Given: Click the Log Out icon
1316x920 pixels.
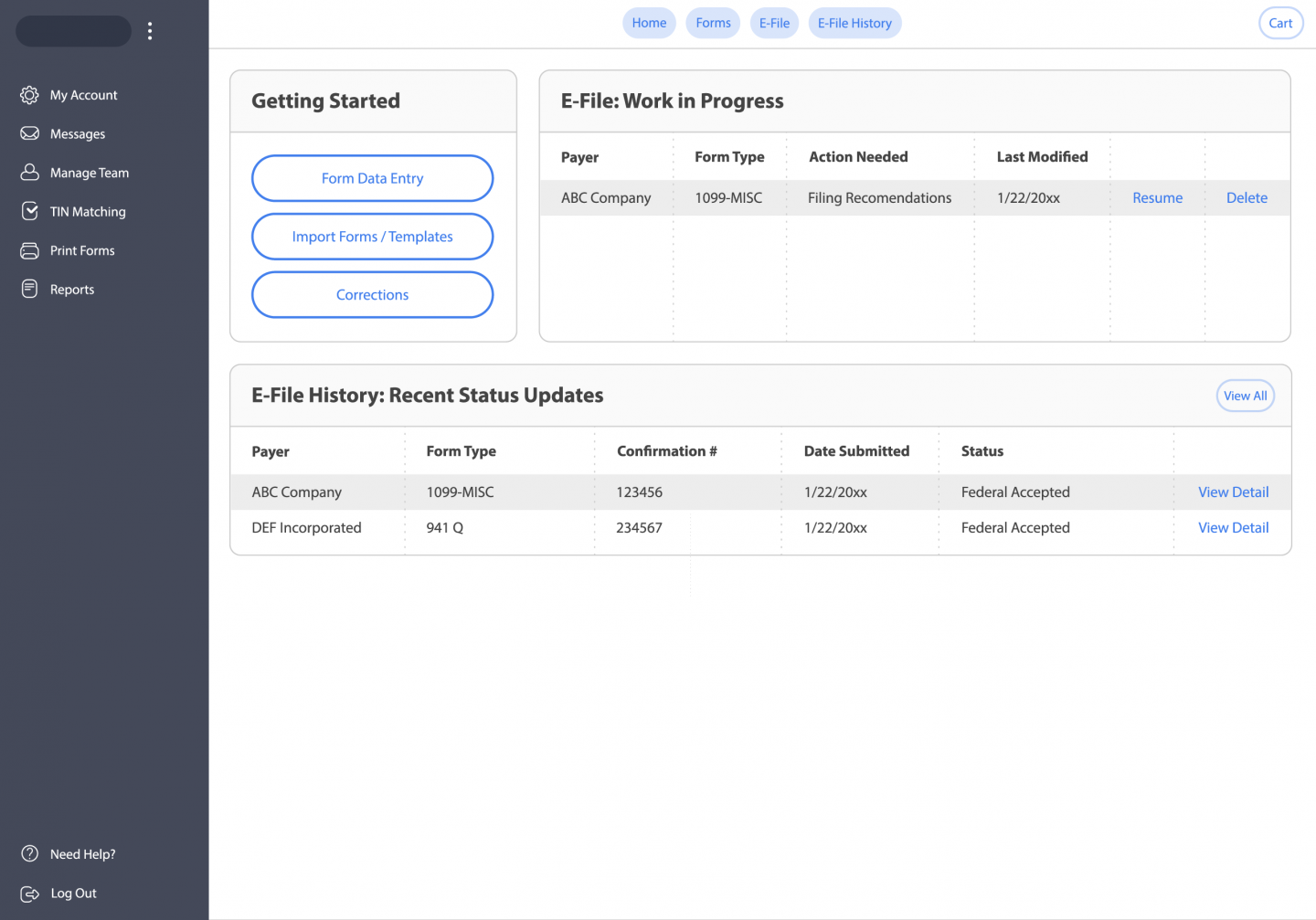Looking at the screenshot, I should (x=29, y=894).
